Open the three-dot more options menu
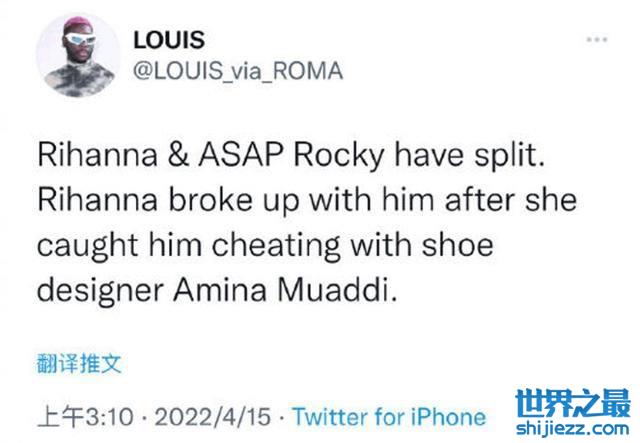Viewport: 640px width, 443px height. pos(598,38)
